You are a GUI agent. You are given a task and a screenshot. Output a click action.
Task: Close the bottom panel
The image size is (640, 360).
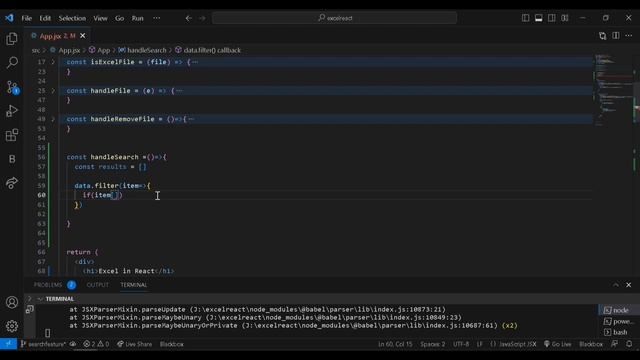(629, 285)
